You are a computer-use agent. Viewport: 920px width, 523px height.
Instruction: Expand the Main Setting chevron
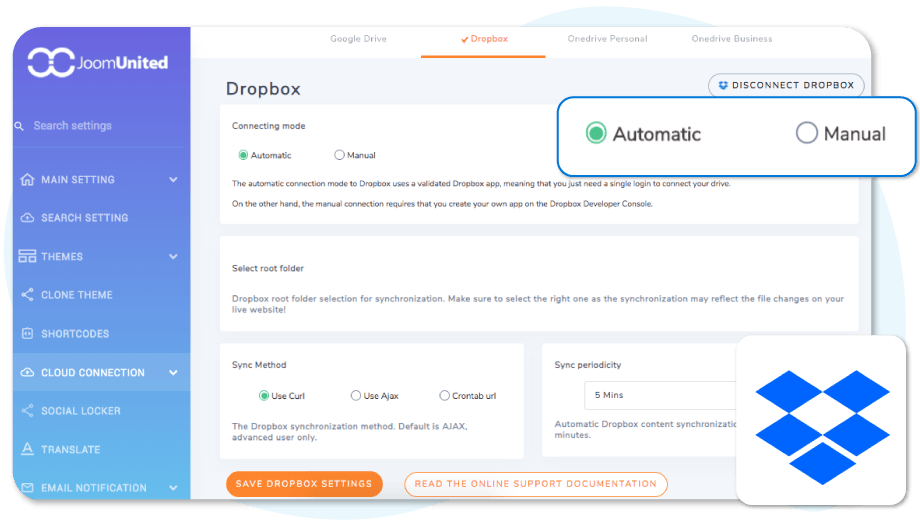(x=173, y=180)
